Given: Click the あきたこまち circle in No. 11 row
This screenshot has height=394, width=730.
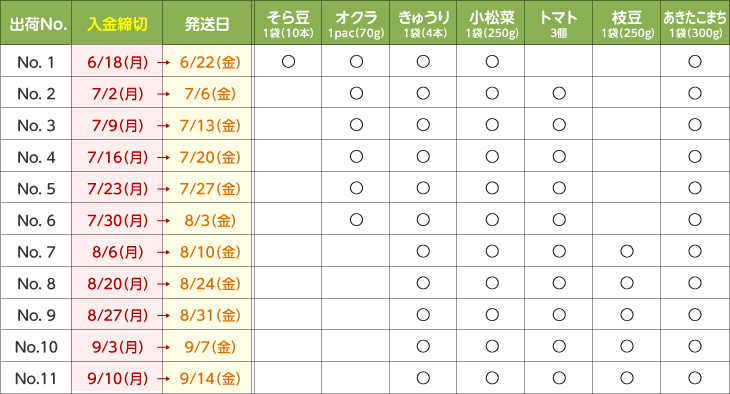Looking at the screenshot, I should point(695,378).
